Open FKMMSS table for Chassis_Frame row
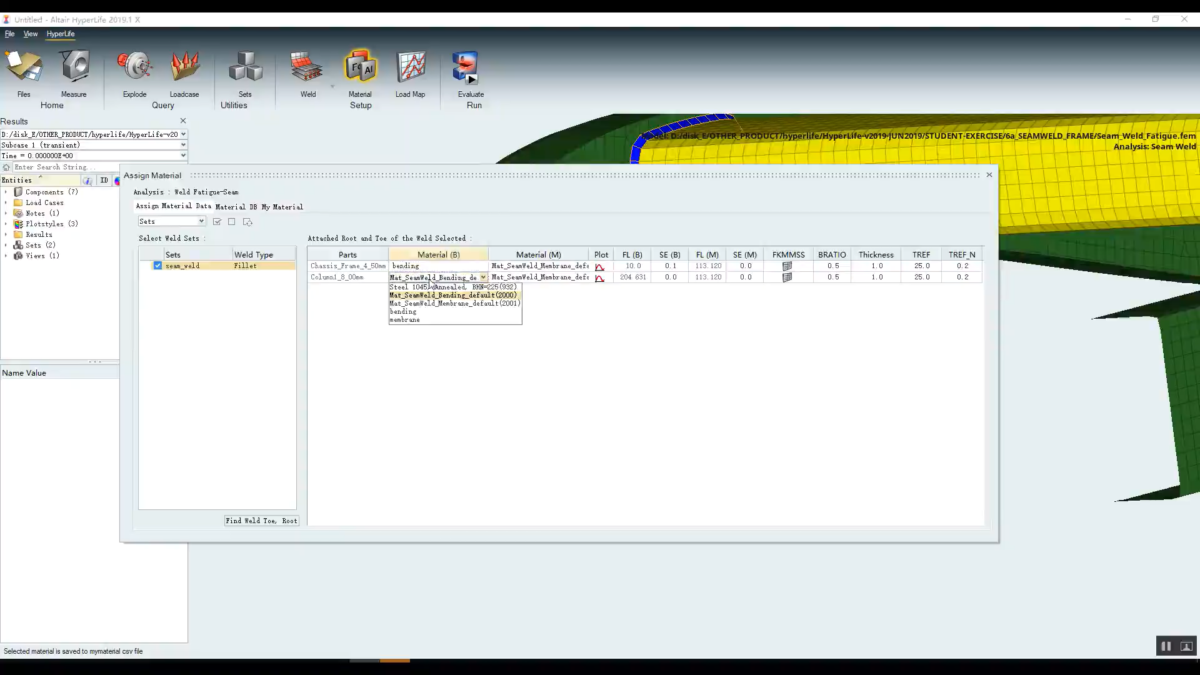Image resolution: width=1200 pixels, height=675 pixels. click(x=787, y=266)
